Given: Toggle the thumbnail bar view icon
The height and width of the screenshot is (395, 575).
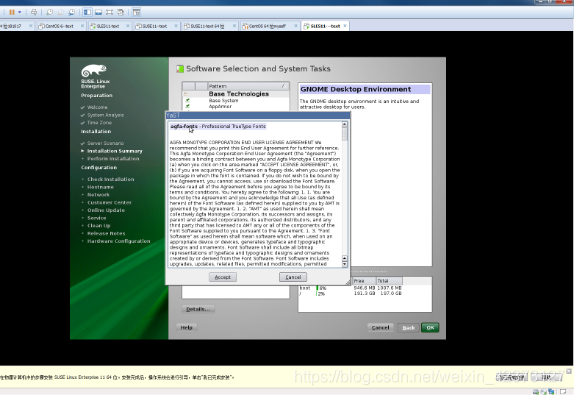Looking at the screenshot, I should tap(98, 12).
